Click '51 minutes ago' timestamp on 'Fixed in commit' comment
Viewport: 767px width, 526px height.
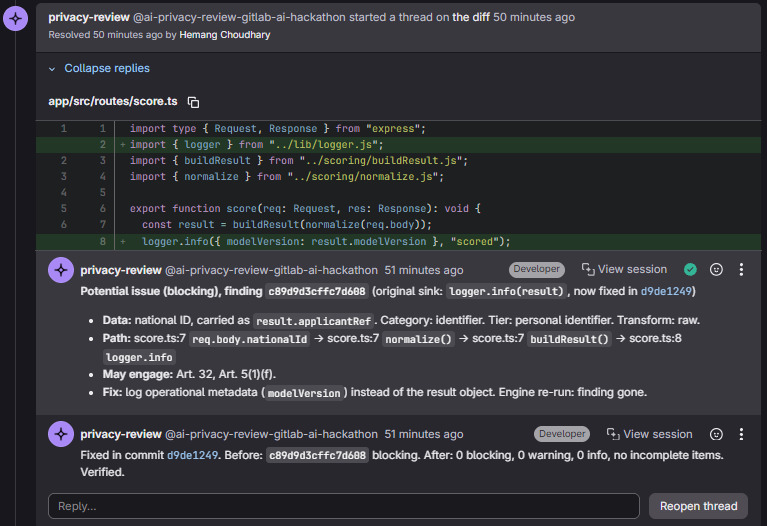click(424, 434)
